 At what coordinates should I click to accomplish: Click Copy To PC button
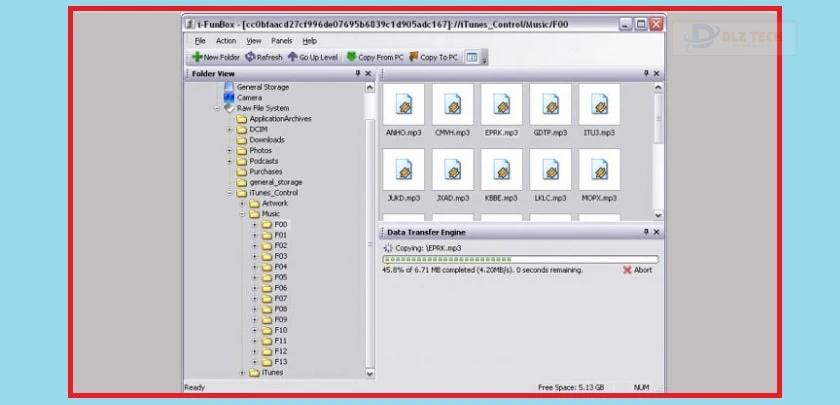[434, 57]
